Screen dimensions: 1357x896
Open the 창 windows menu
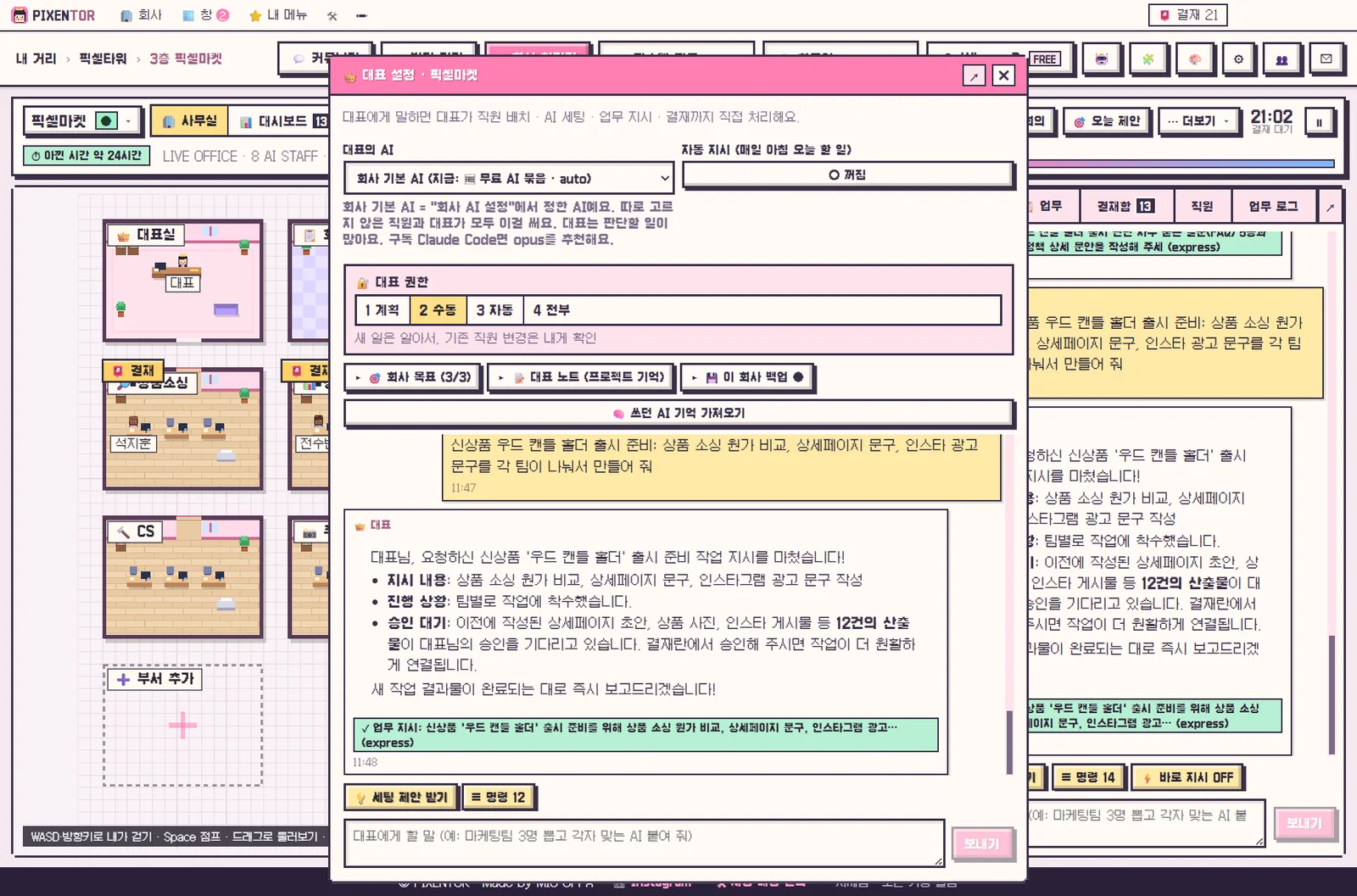tap(206, 15)
